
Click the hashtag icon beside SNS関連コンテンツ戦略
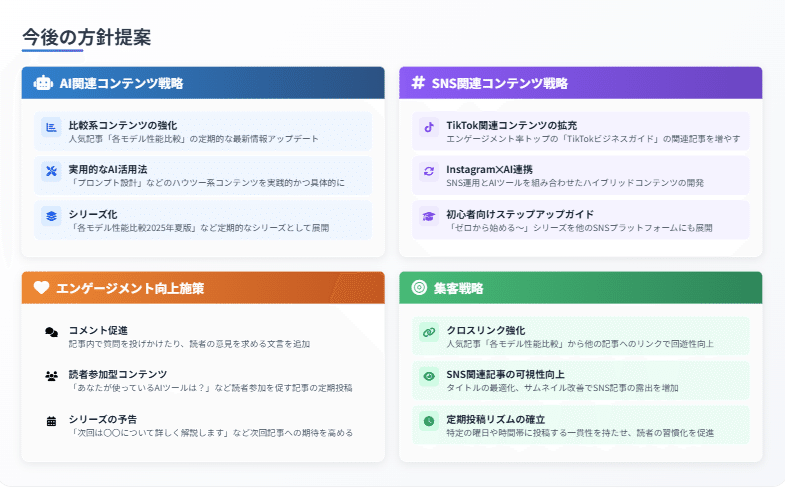click(x=418, y=83)
